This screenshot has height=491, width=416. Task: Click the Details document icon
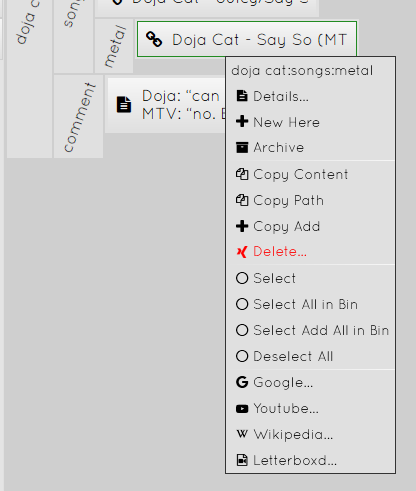242,96
